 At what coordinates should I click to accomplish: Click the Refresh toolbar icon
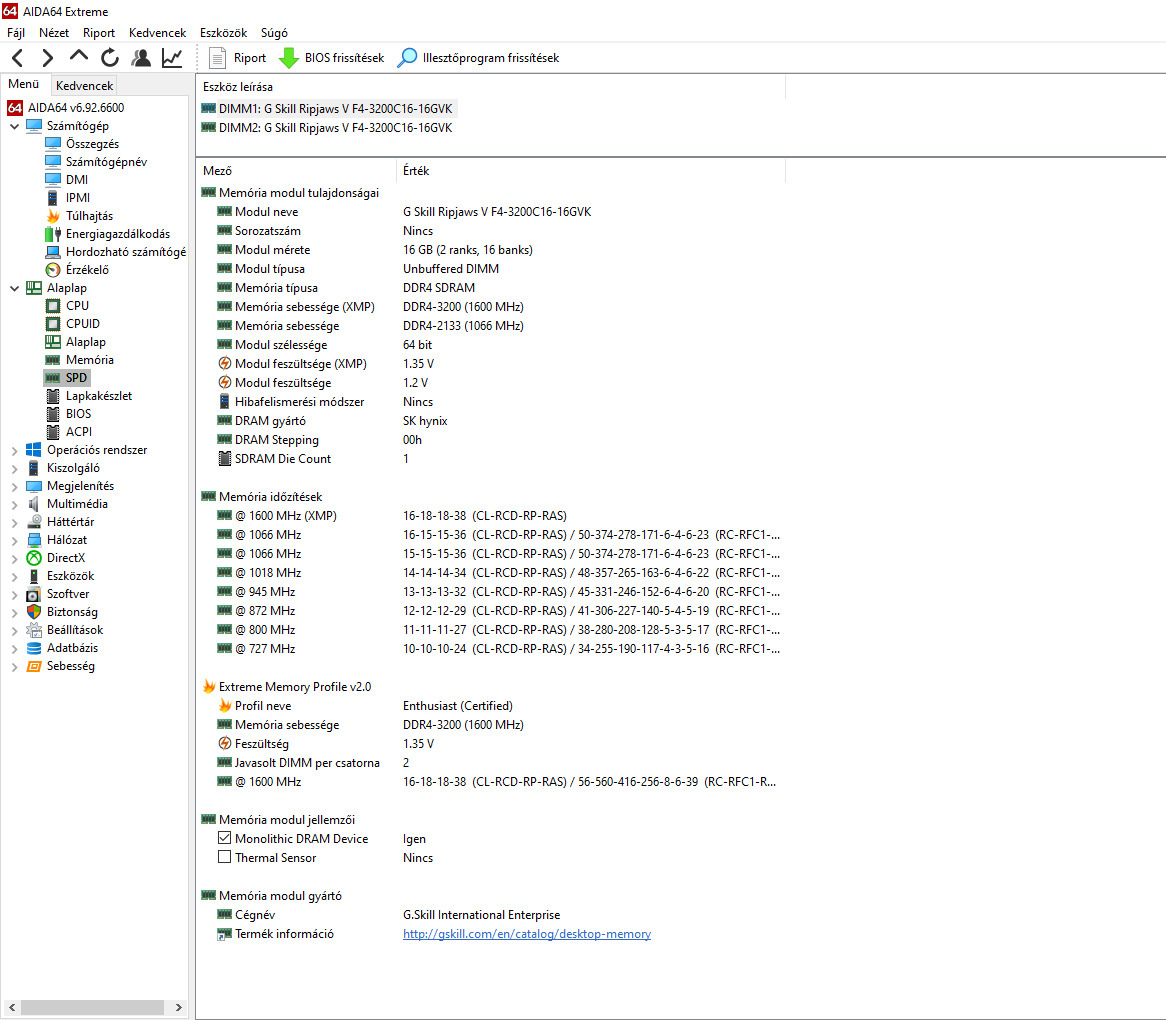(x=109, y=57)
